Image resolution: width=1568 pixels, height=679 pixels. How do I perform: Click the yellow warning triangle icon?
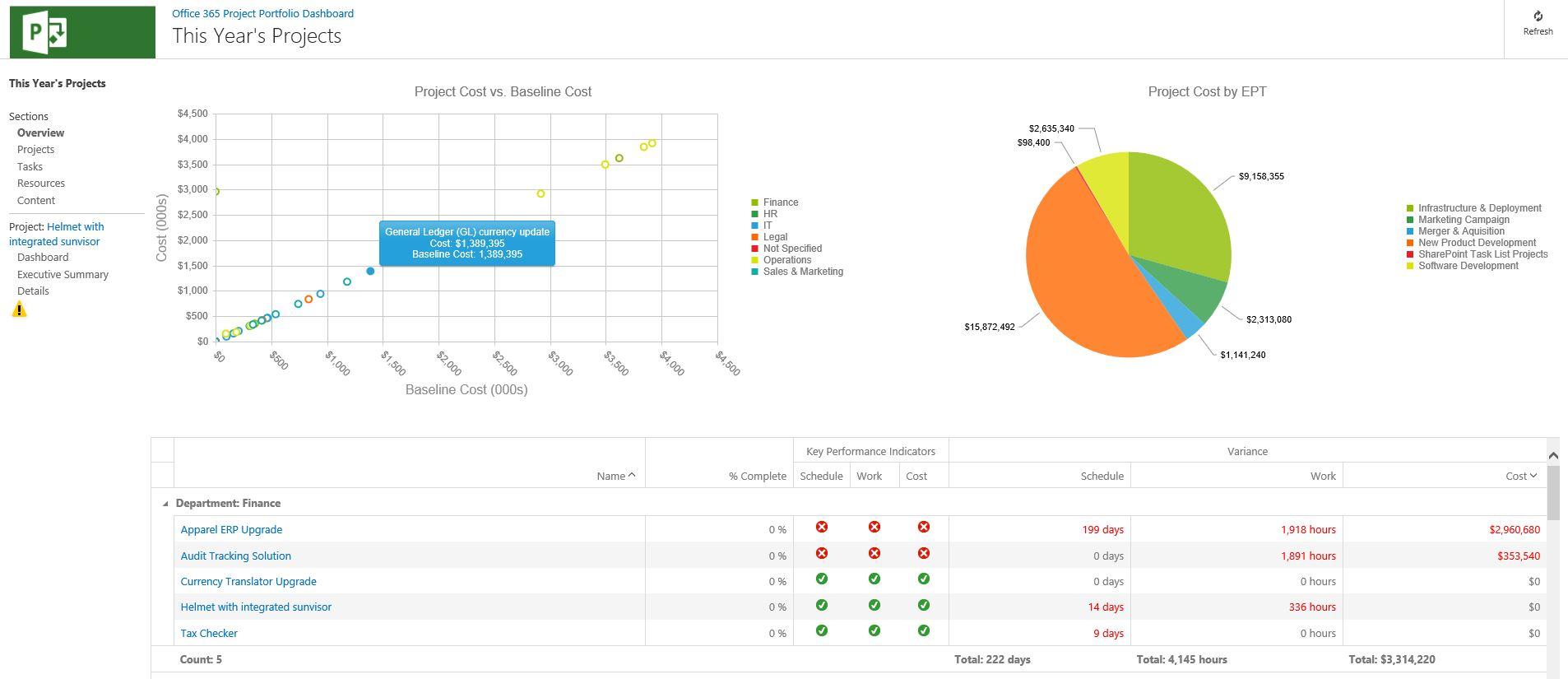[19, 309]
